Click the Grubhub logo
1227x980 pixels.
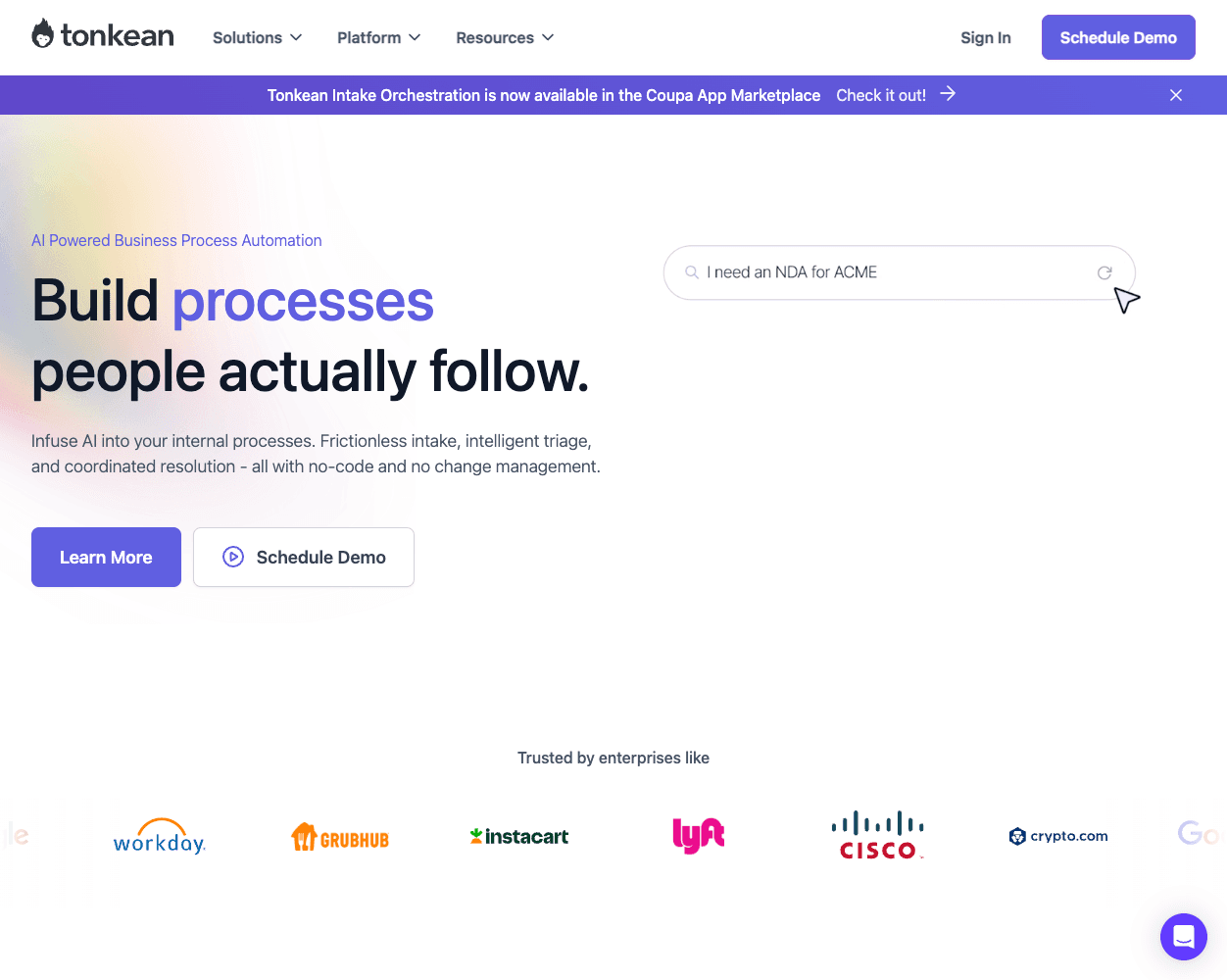coord(340,837)
